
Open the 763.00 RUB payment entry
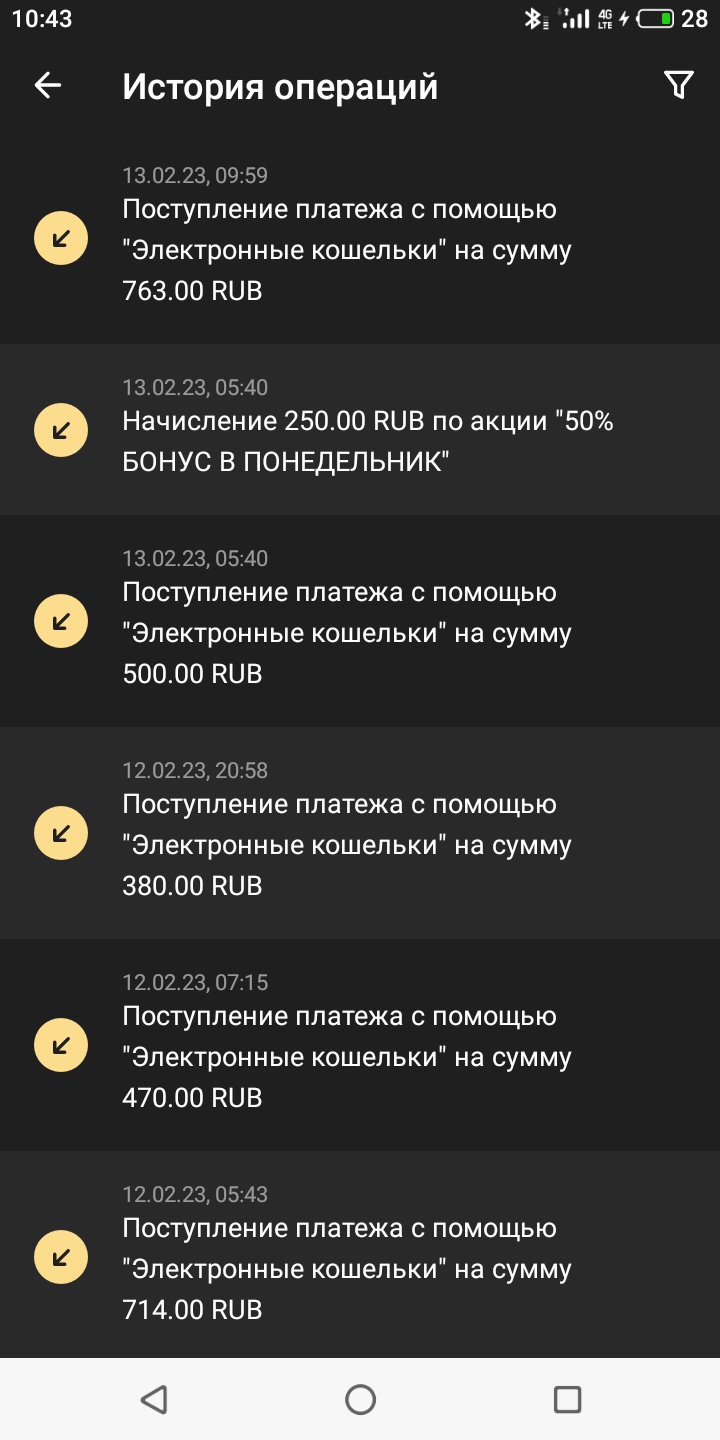(x=360, y=238)
